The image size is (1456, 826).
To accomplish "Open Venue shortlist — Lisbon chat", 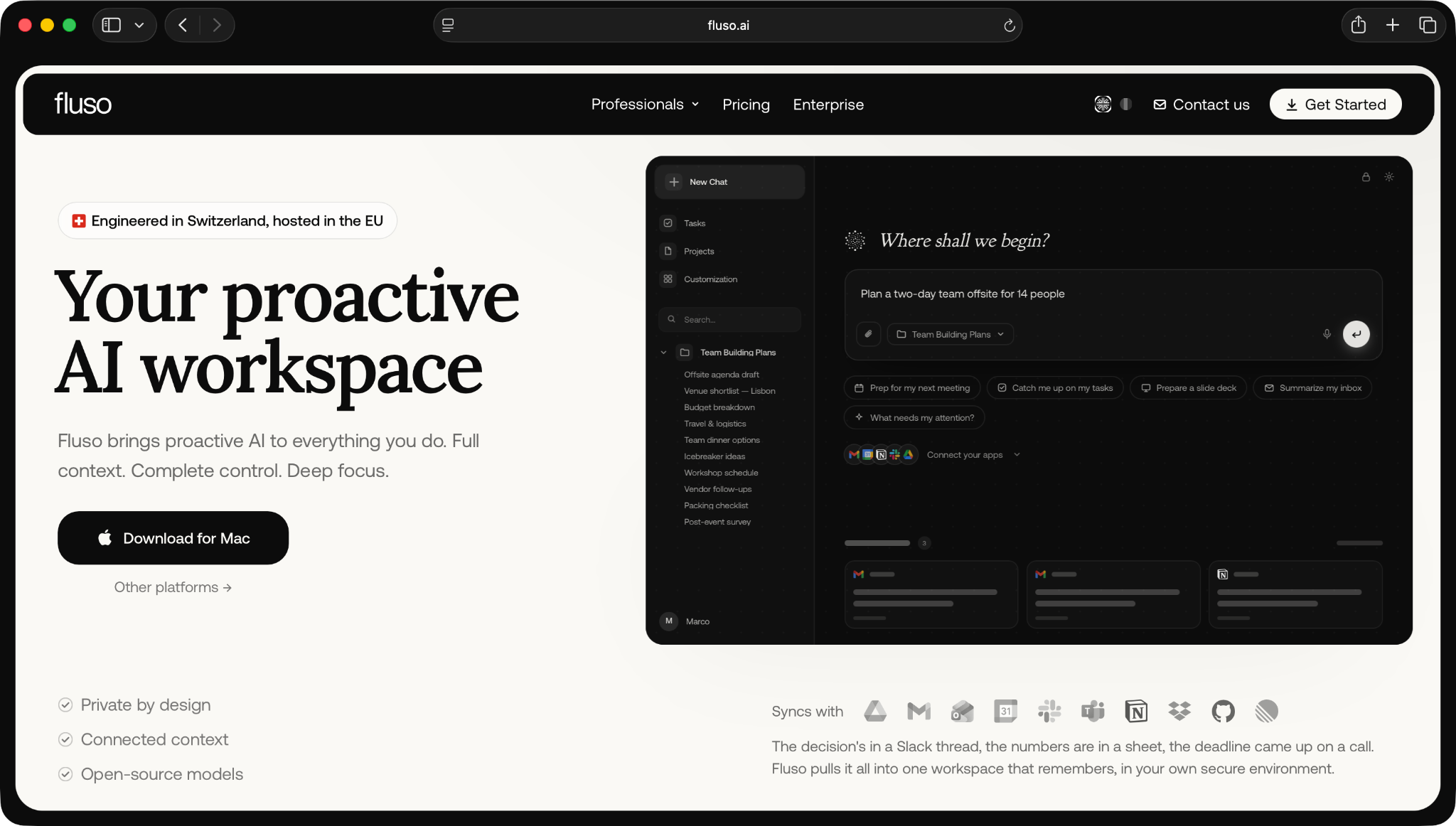I will pyautogui.click(x=729, y=391).
